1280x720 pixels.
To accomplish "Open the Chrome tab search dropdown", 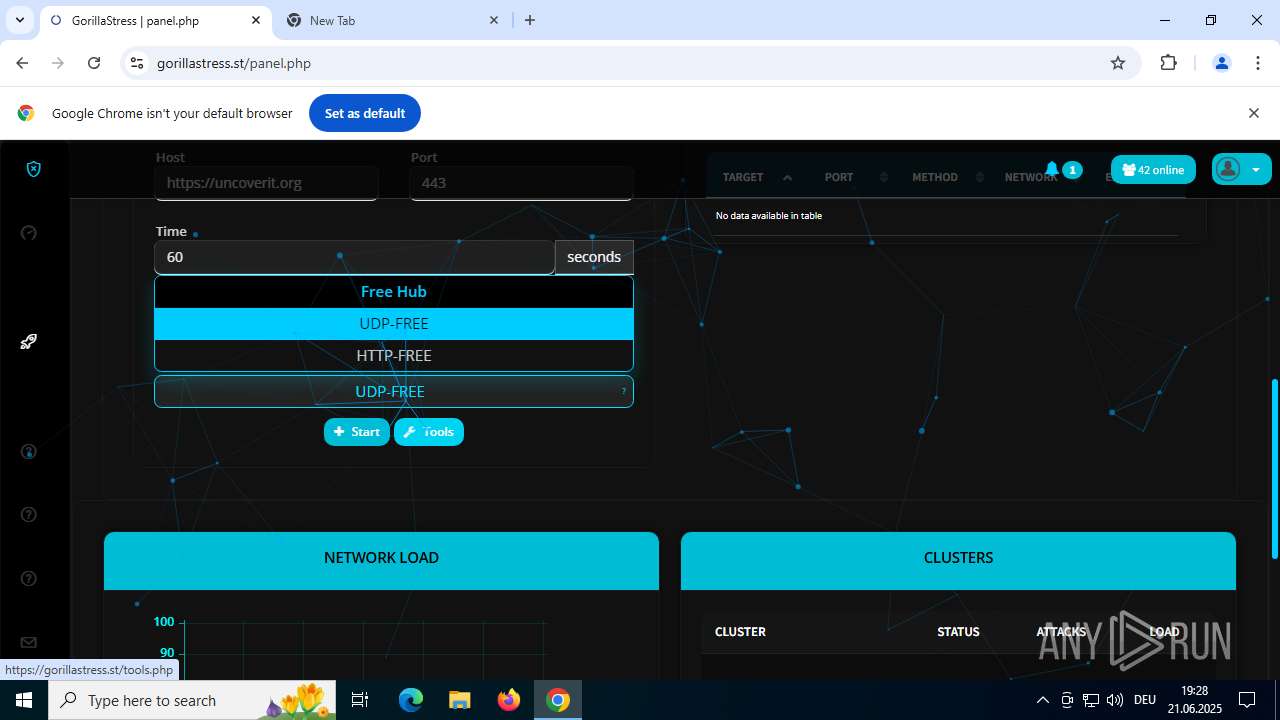I will tap(19, 20).
